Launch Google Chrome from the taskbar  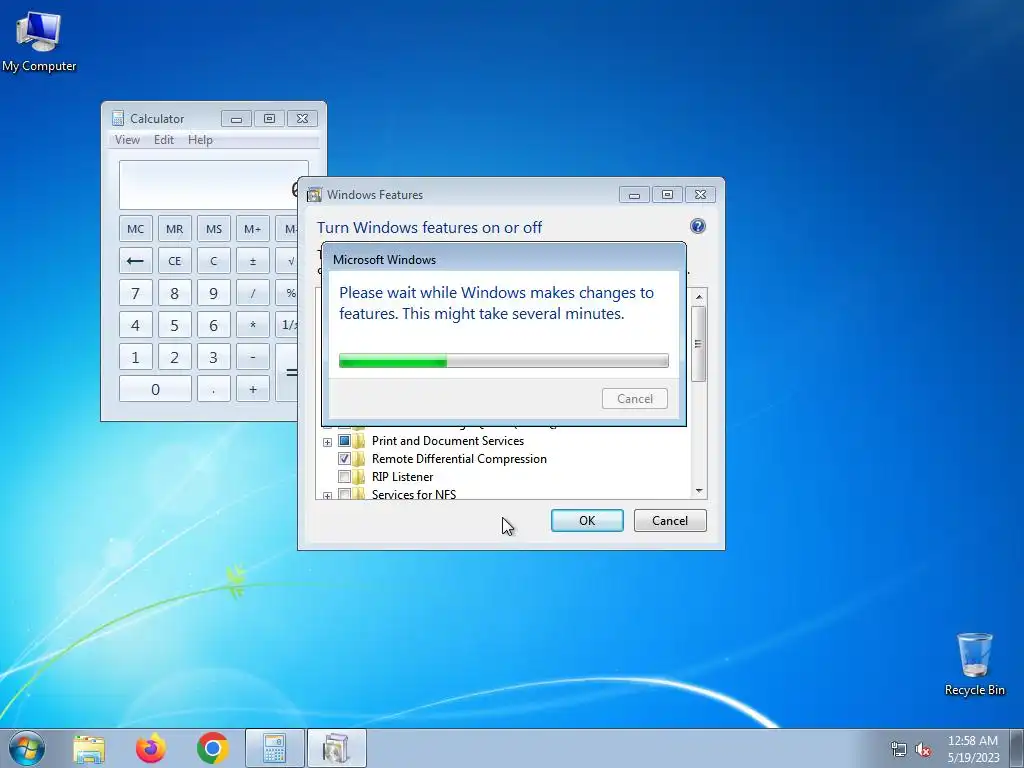point(212,748)
